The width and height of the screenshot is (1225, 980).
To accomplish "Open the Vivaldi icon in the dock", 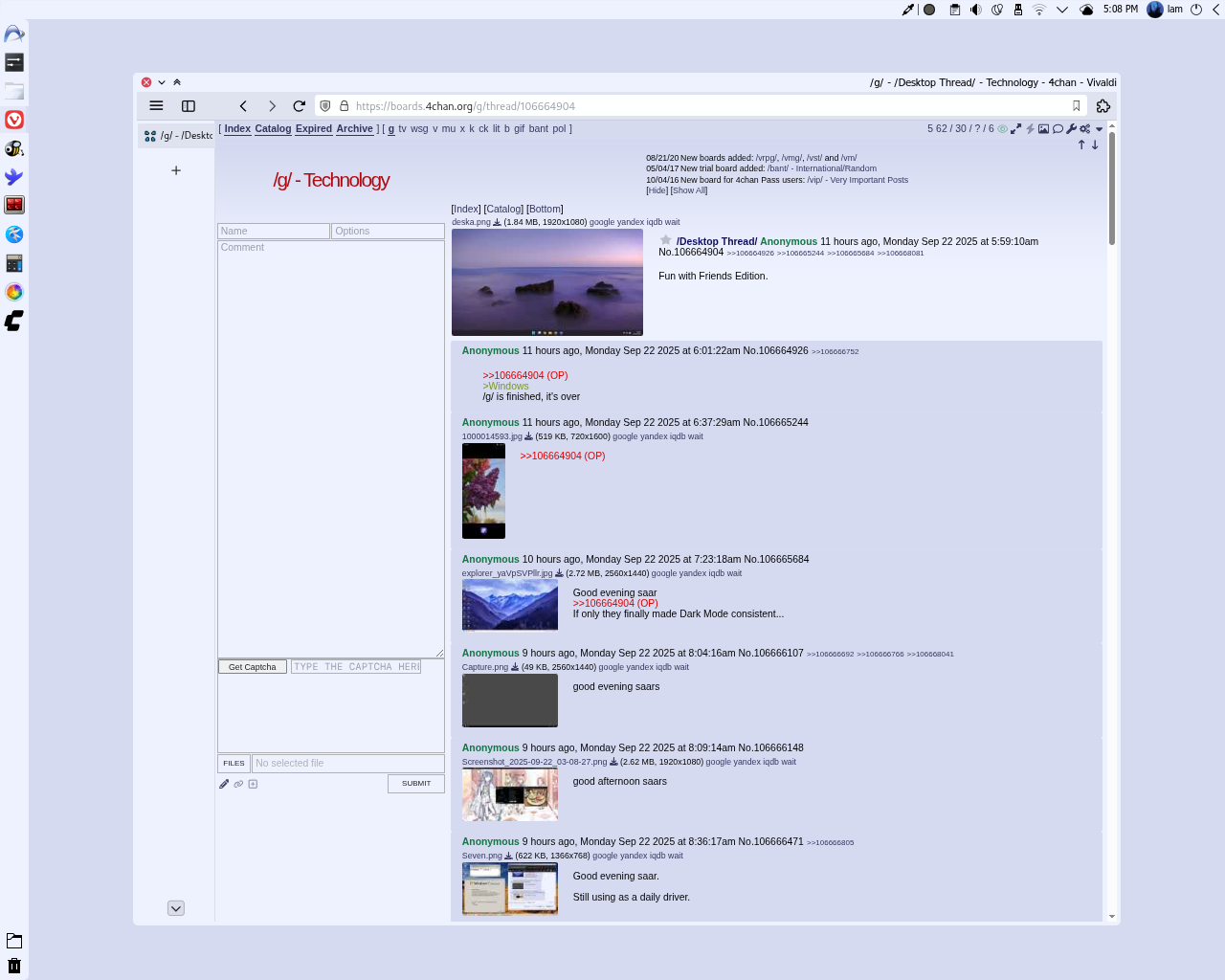I will tap(14, 120).
